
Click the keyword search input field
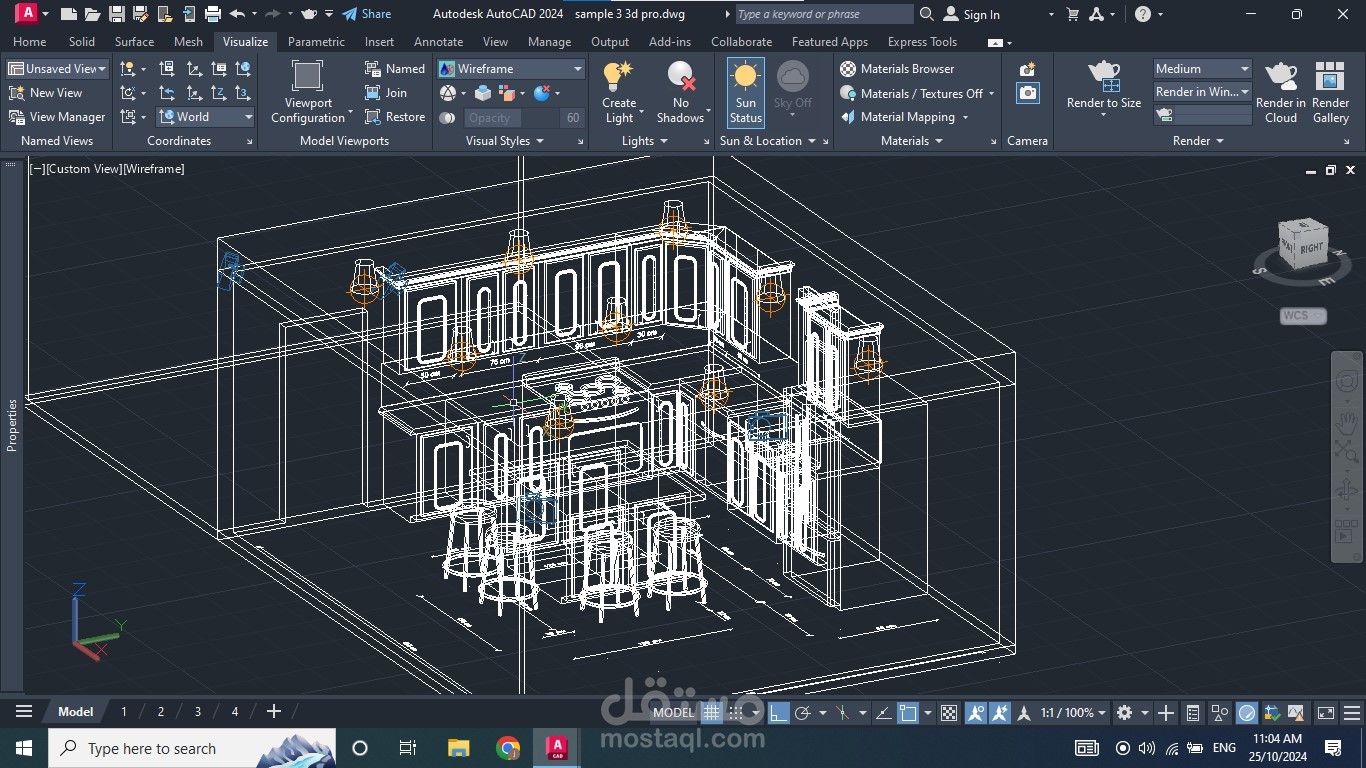click(x=823, y=14)
